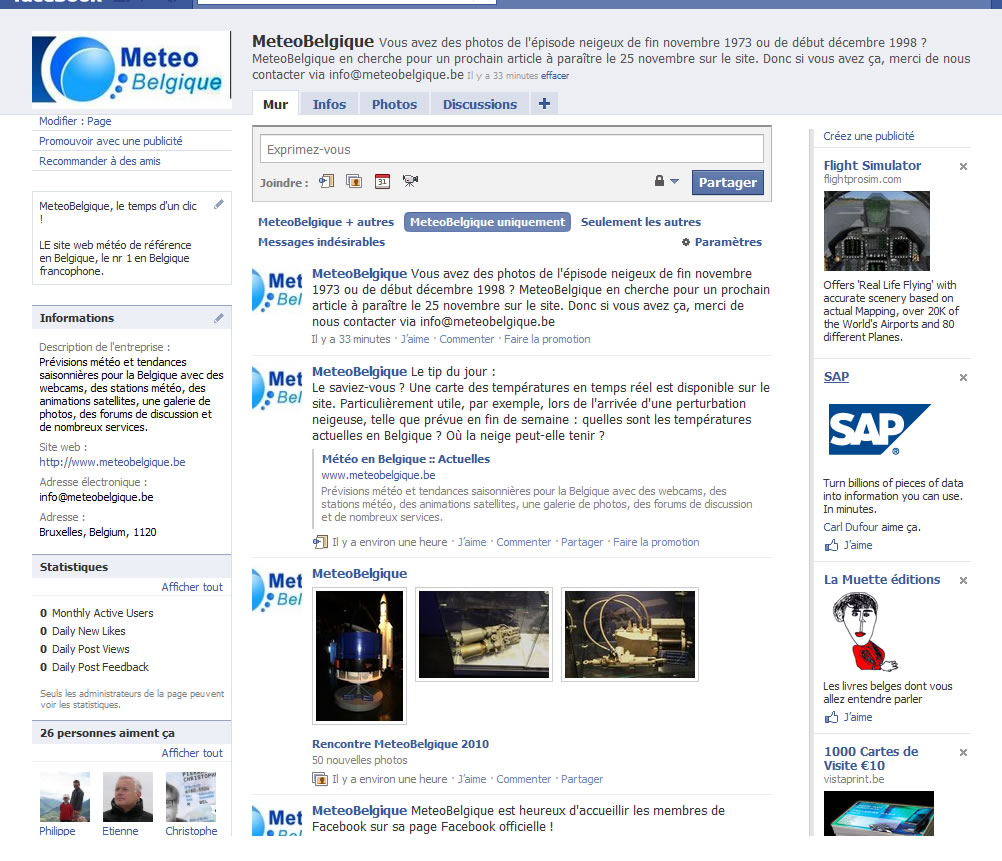Image resolution: width=1002 pixels, height=861 pixels.
Task: Attach a photo with the Joindre photo icon
Action: (354, 182)
